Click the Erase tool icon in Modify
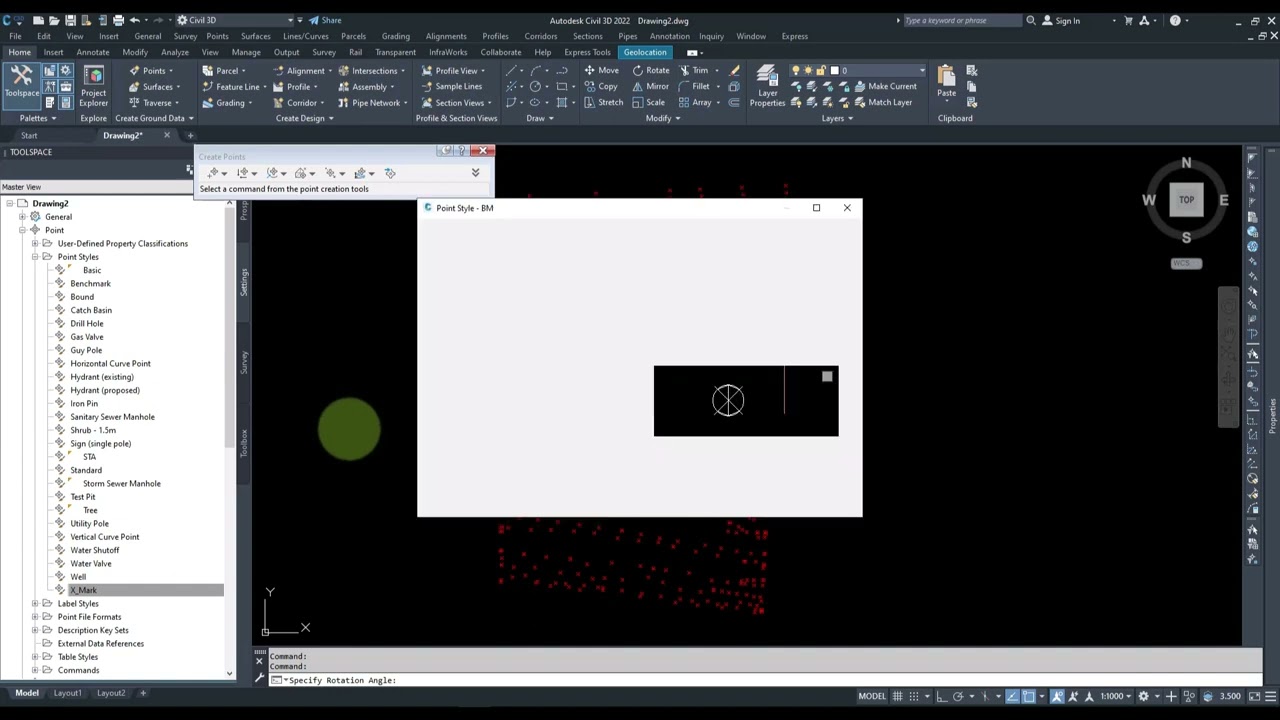Screen dimensions: 1280x720 point(734,70)
